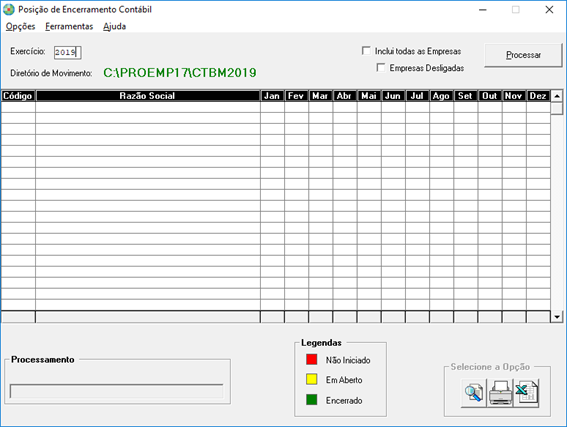This screenshot has width=567, height=427.
Task: Click the preview magnifier icon
Action: click(474, 393)
